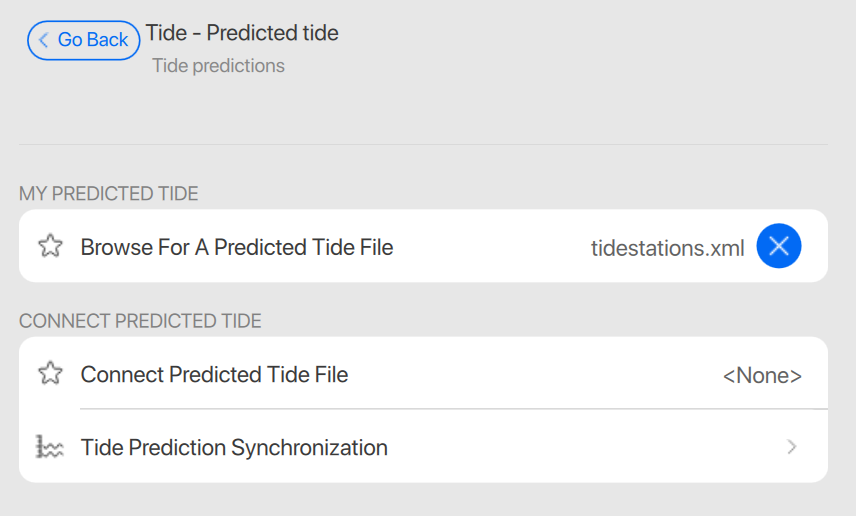Open the Tide Prediction Synchronization entry

234,447
